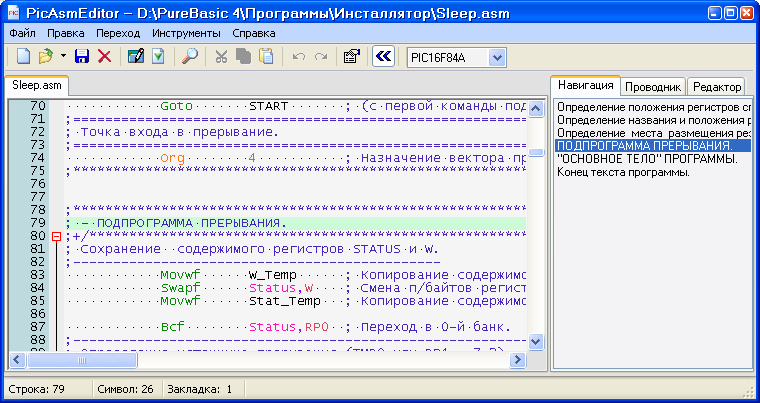The height and width of the screenshot is (403, 760).
Task: Click the document with green checkmark icon
Action: tap(158, 57)
